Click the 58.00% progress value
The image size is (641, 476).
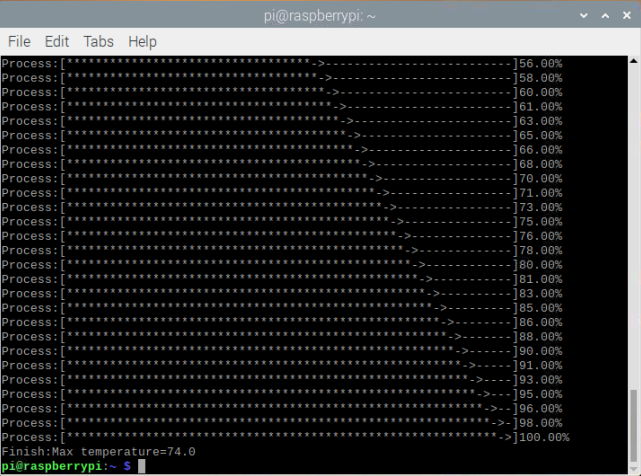click(x=540, y=79)
